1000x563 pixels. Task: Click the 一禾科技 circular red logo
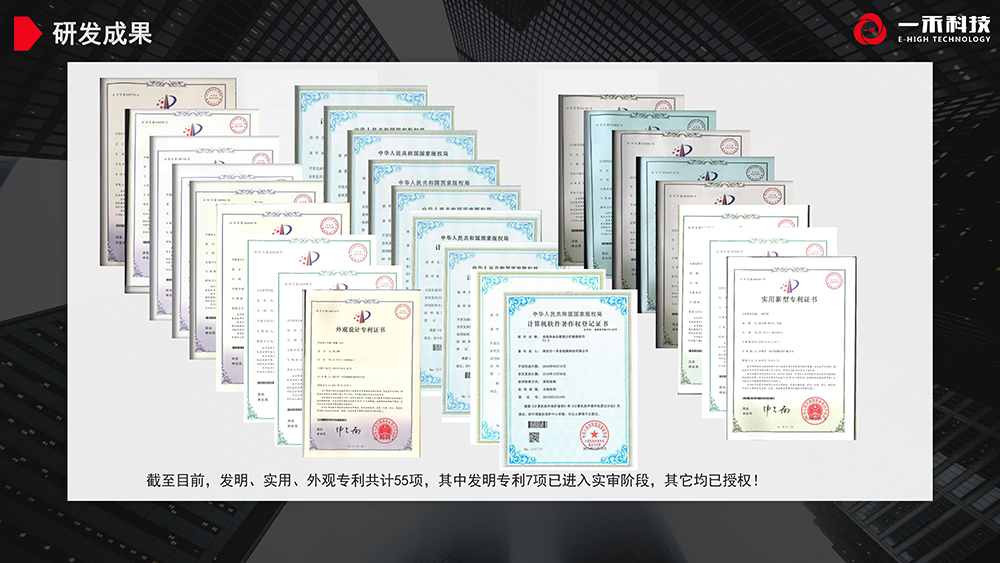[872, 30]
